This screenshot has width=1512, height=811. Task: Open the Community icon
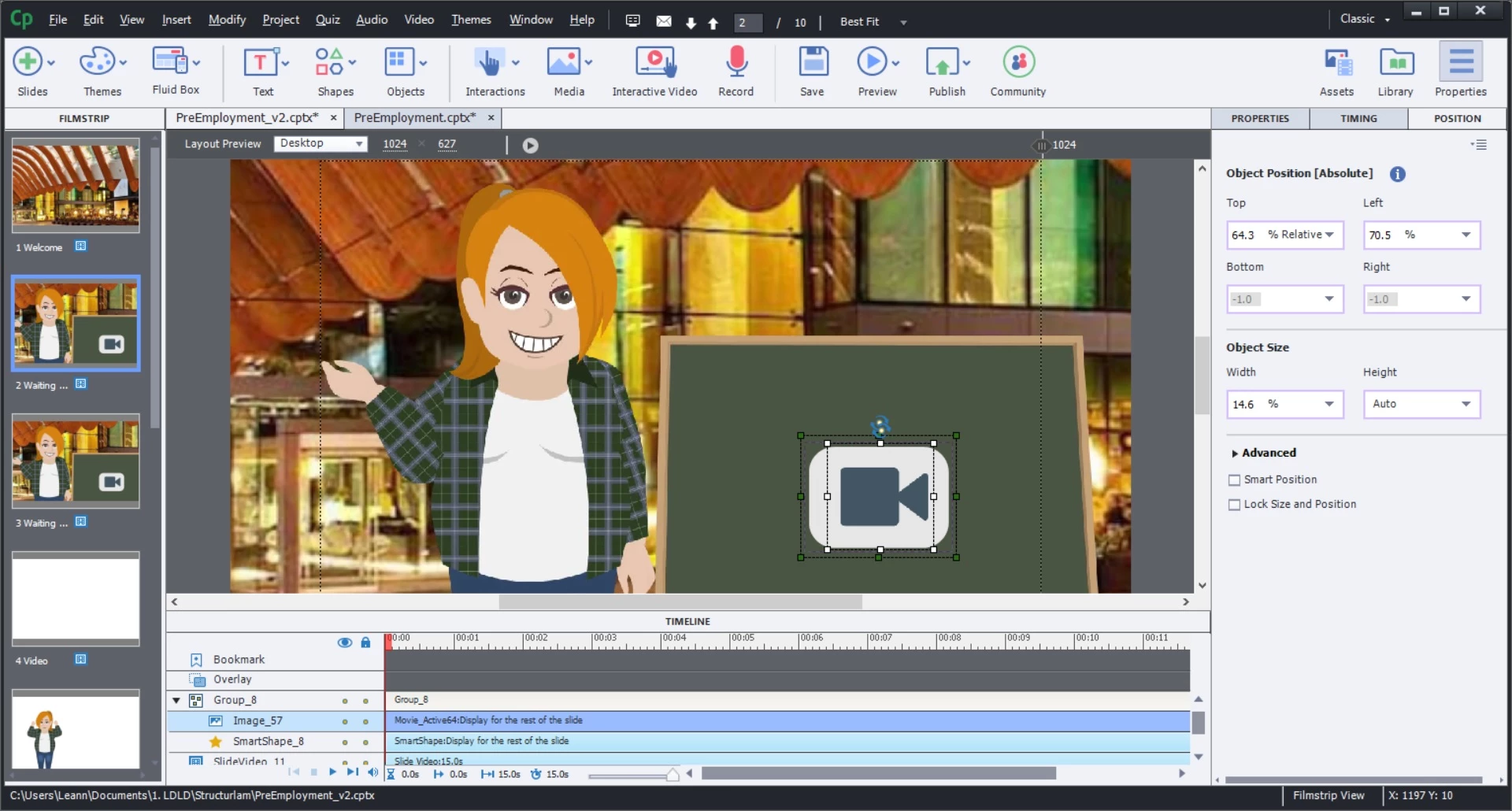[x=1018, y=63]
